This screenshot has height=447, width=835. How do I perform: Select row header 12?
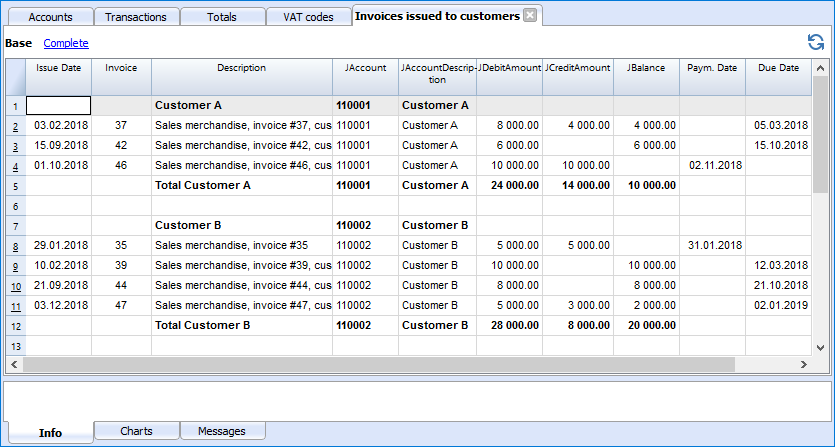pos(15,326)
